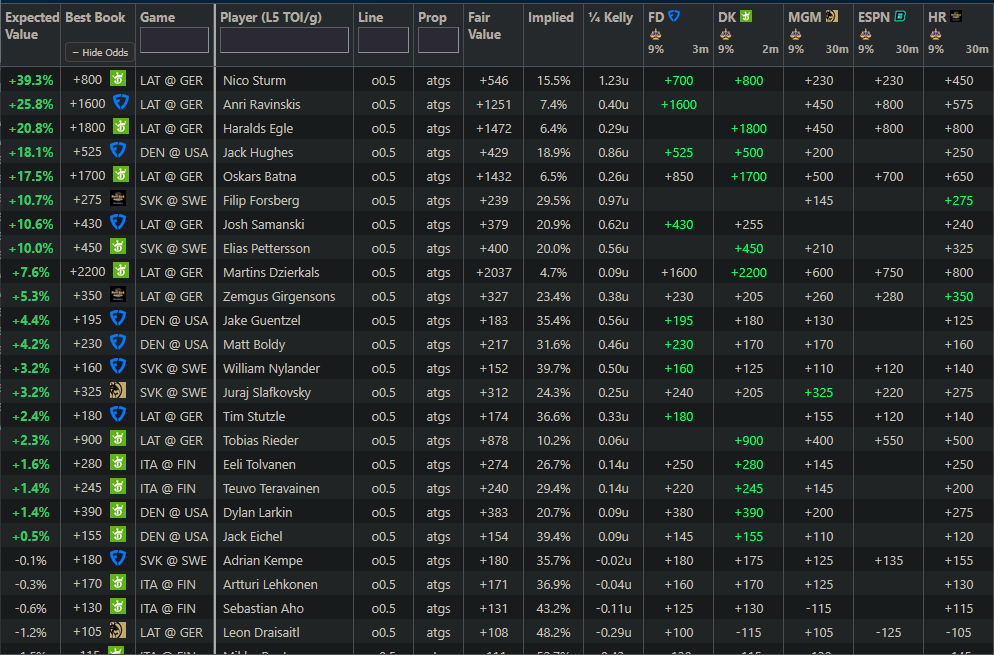
Task: Click the Hide Odds button
Action: click(100, 53)
